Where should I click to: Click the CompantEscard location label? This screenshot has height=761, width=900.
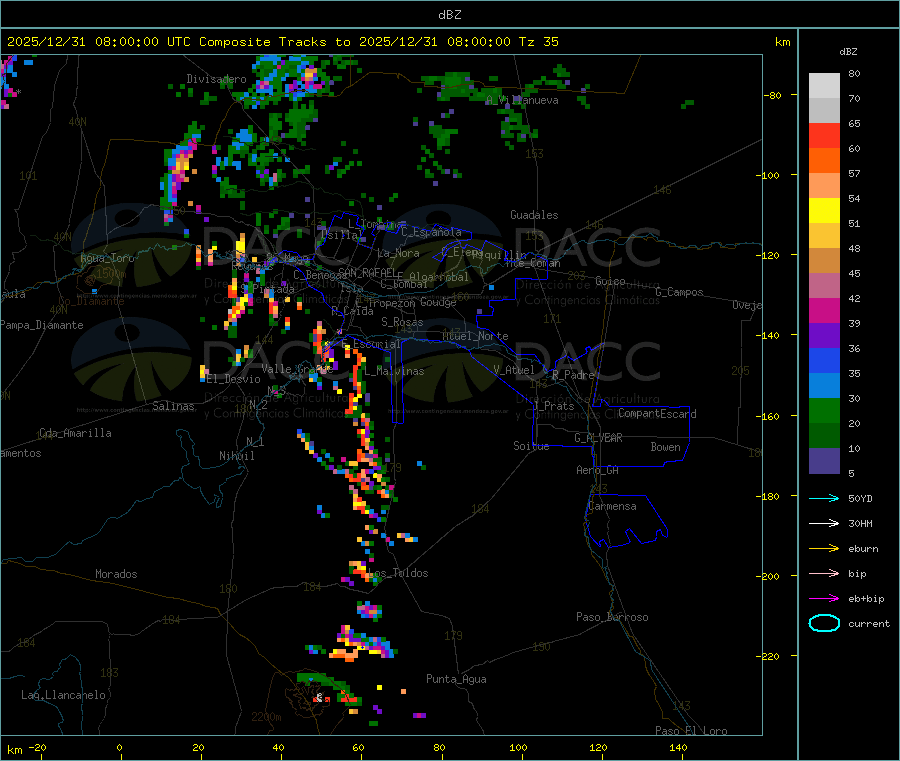657,413
